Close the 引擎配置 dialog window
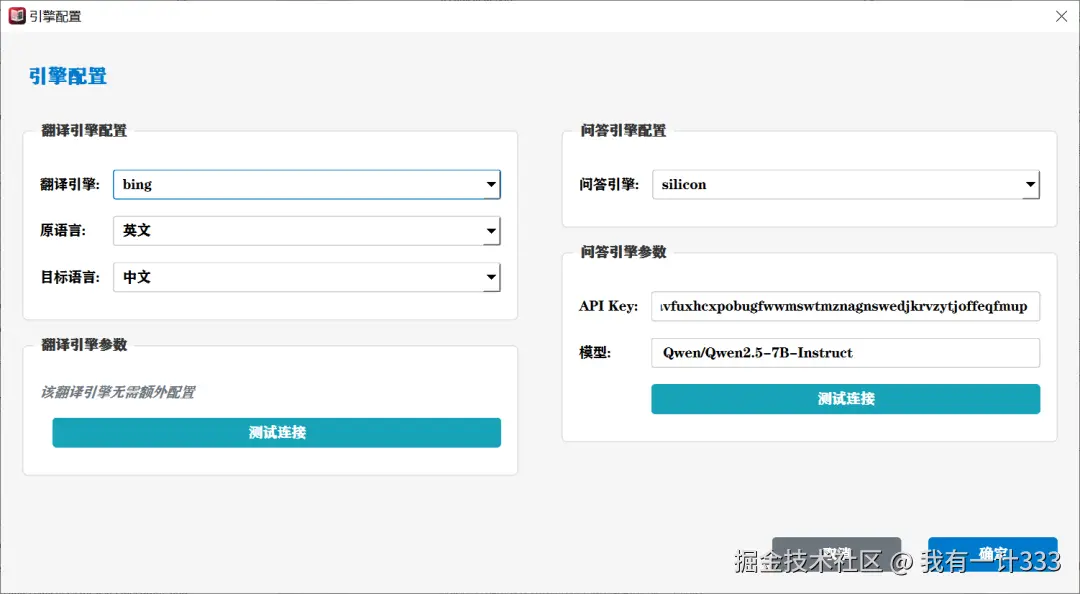Image resolution: width=1080 pixels, height=594 pixels. pyautogui.click(x=1061, y=16)
